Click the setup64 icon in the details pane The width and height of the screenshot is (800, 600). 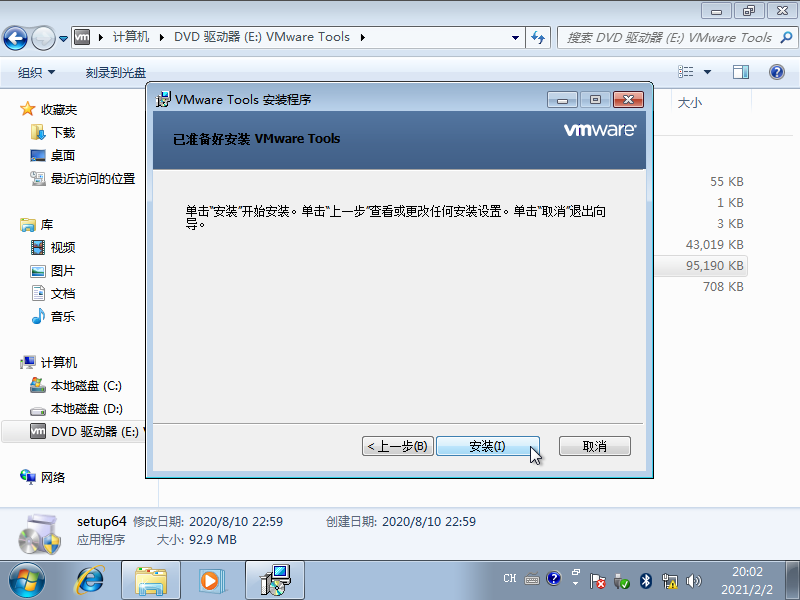pyautogui.click(x=40, y=534)
